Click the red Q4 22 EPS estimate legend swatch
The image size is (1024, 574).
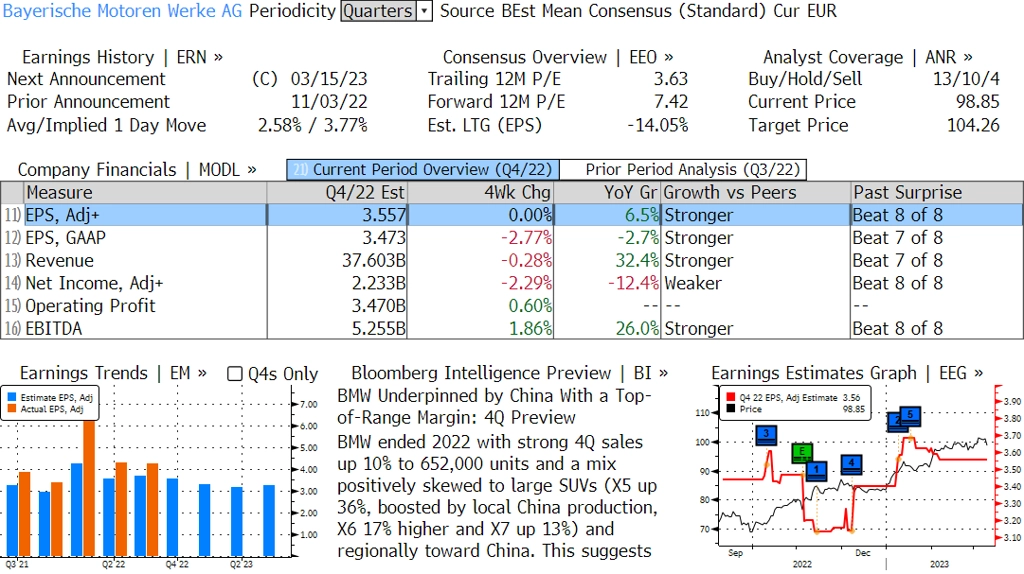point(730,397)
